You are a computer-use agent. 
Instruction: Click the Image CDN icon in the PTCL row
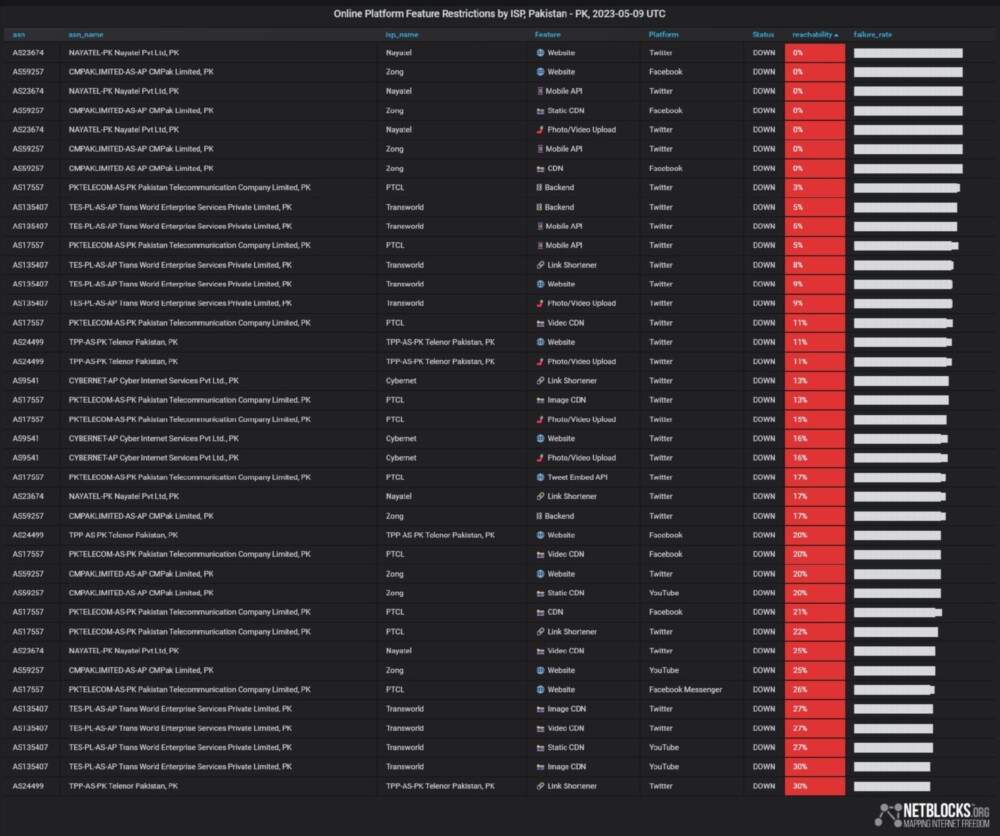tap(540, 400)
